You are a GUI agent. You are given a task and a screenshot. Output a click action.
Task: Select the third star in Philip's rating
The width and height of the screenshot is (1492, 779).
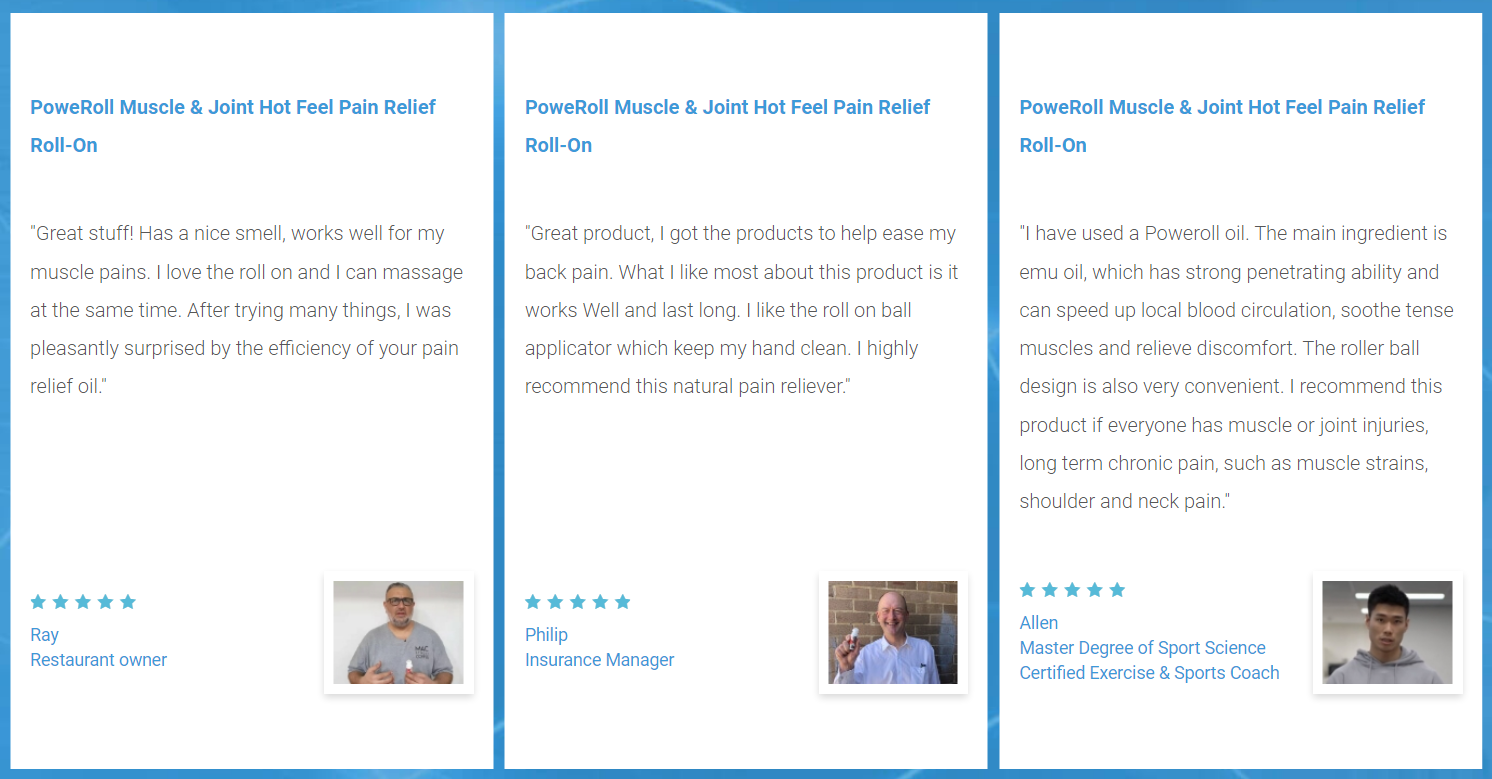pyautogui.click(x=578, y=602)
